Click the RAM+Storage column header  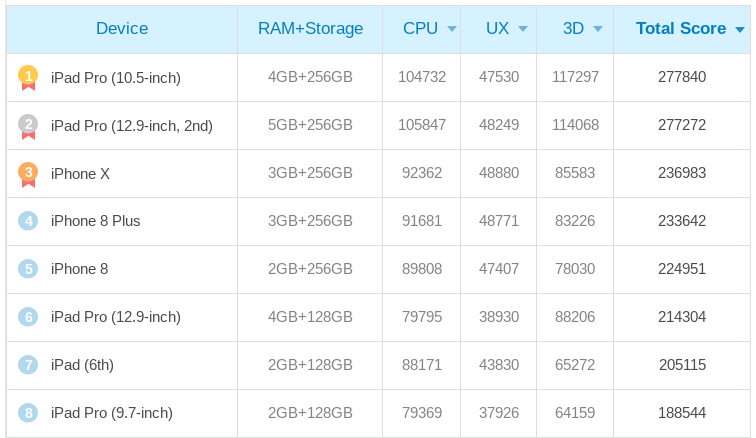tap(310, 28)
